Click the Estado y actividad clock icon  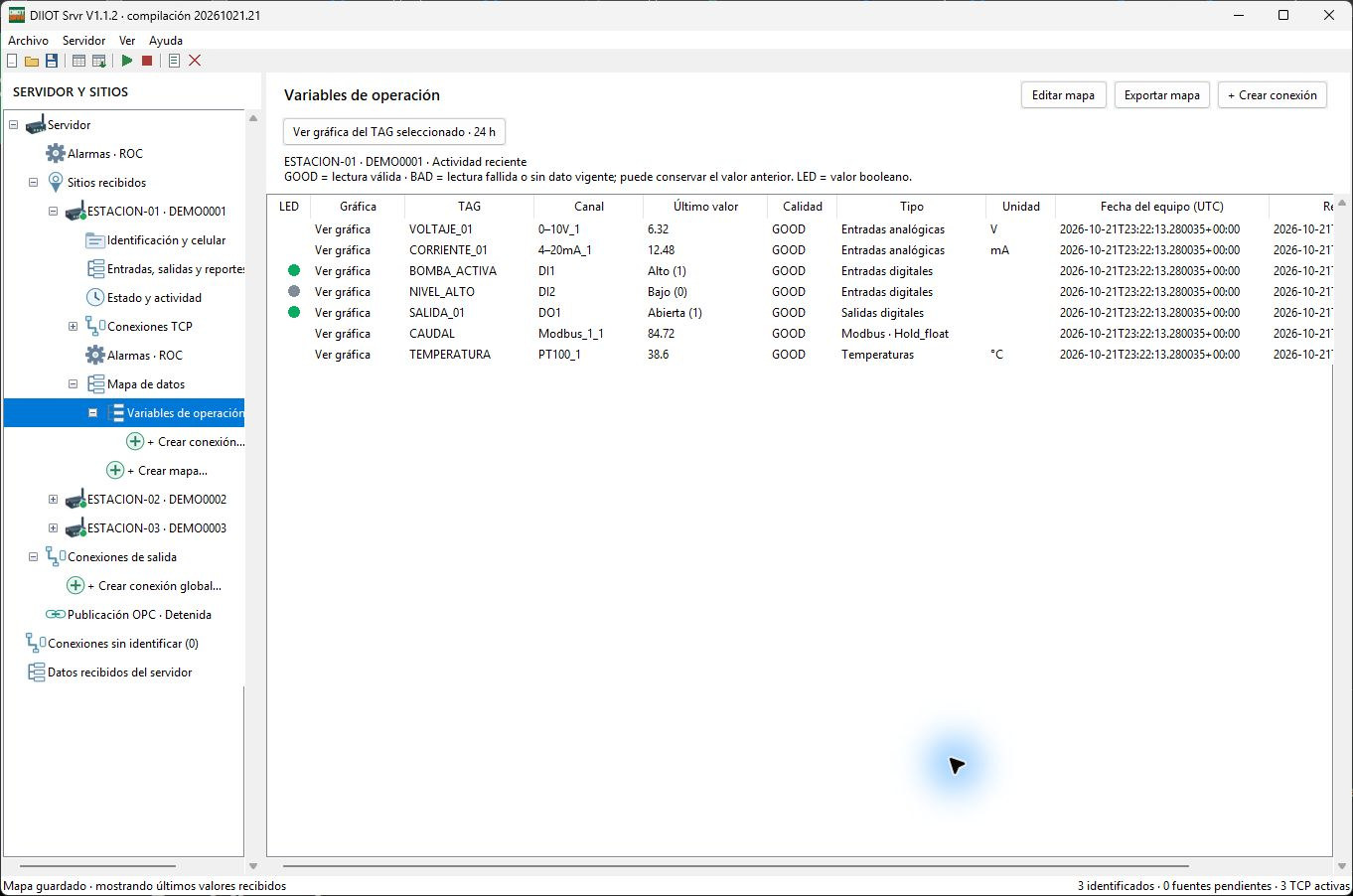[x=95, y=298]
